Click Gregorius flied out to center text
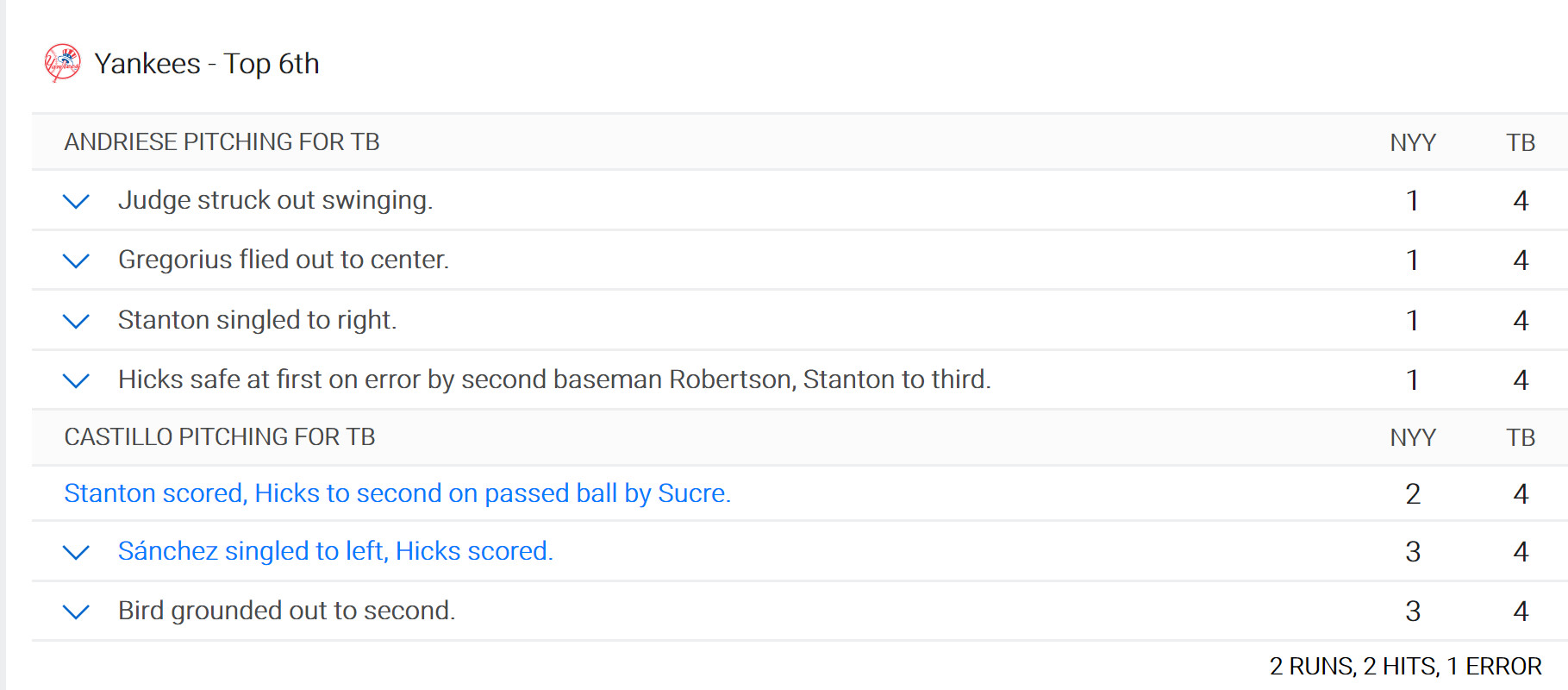Screen dimensions: 1568x690 tap(284, 259)
